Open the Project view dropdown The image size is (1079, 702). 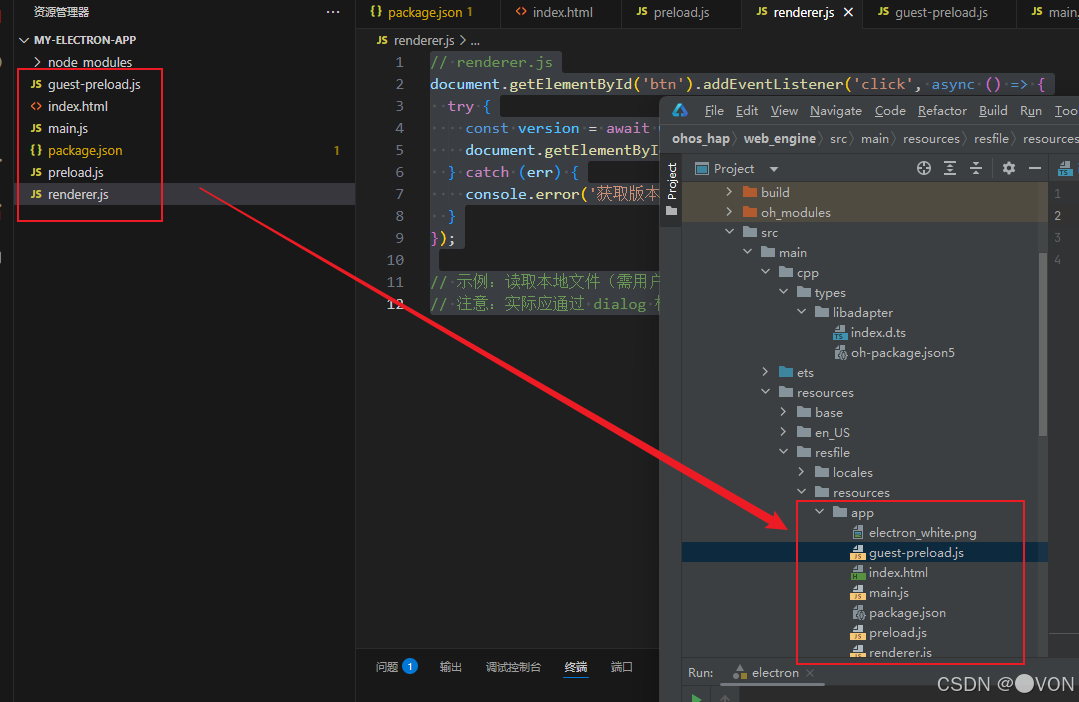coord(773,169)
